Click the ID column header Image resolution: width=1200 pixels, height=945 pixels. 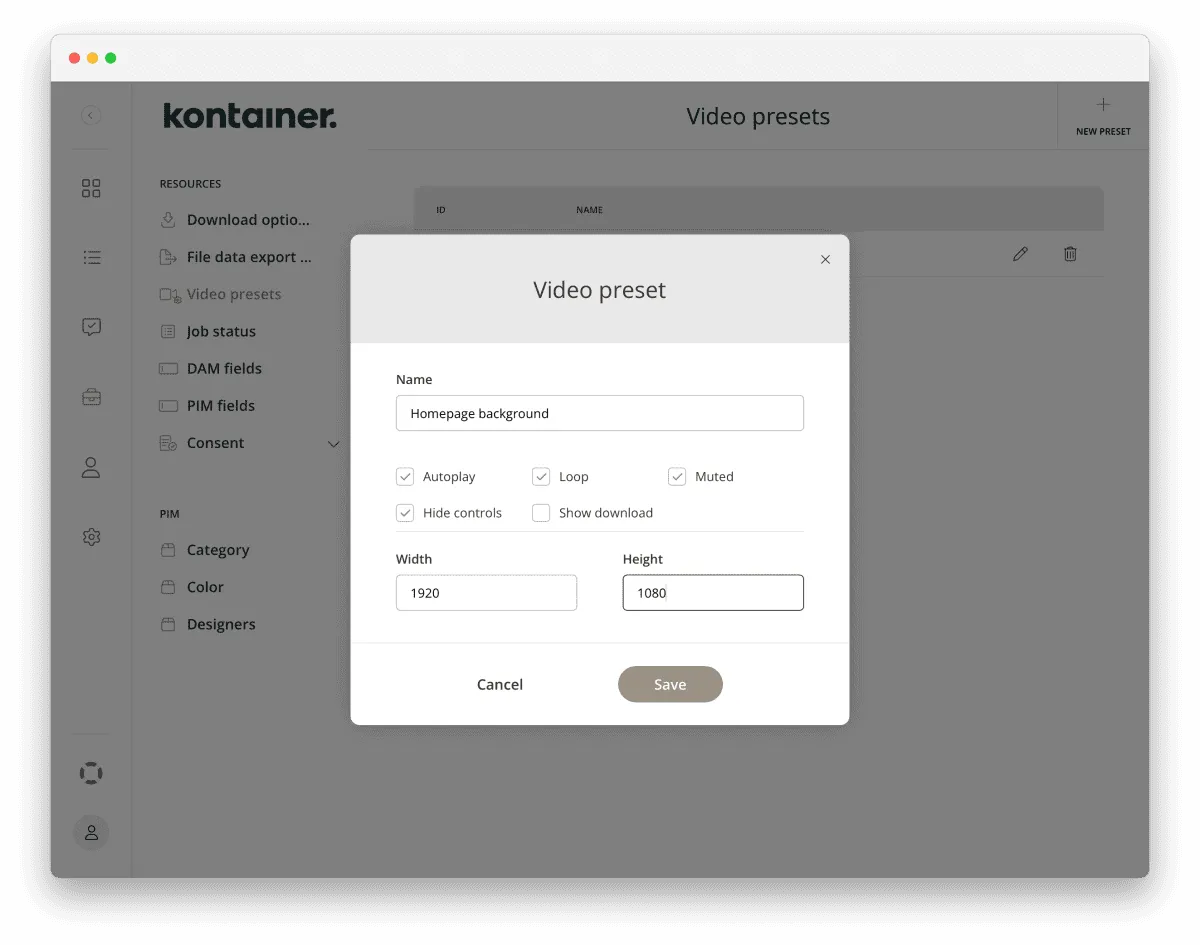click(441, 210)
